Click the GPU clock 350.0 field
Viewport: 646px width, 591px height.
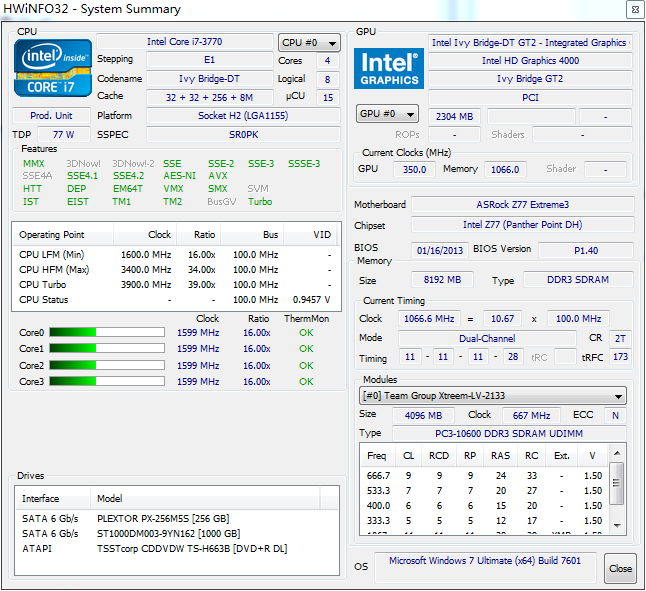click(x=414, y=170)
